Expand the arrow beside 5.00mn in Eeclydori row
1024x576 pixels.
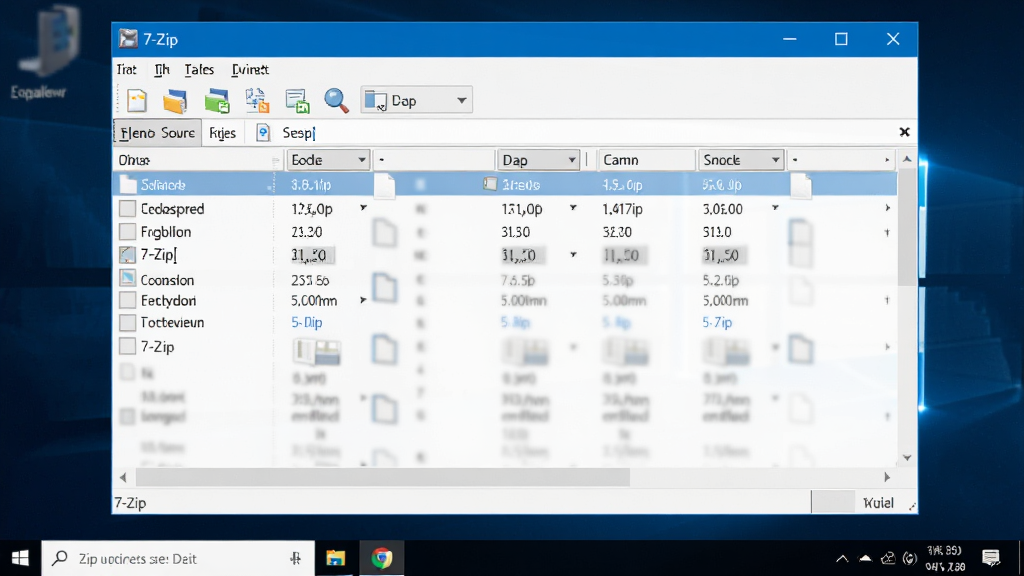click(x=363, y=300)
